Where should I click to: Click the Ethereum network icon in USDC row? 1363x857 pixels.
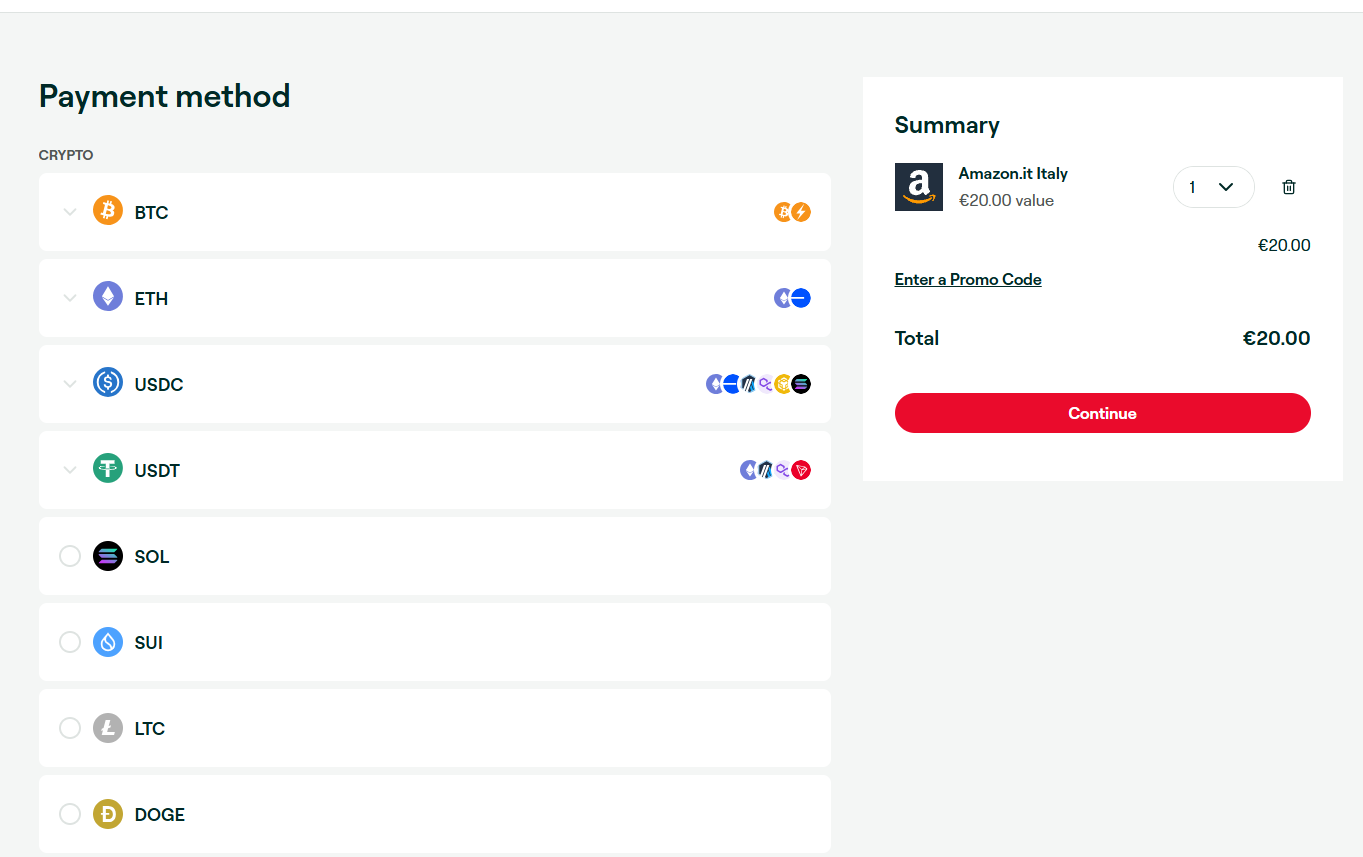tap(715, 384)
